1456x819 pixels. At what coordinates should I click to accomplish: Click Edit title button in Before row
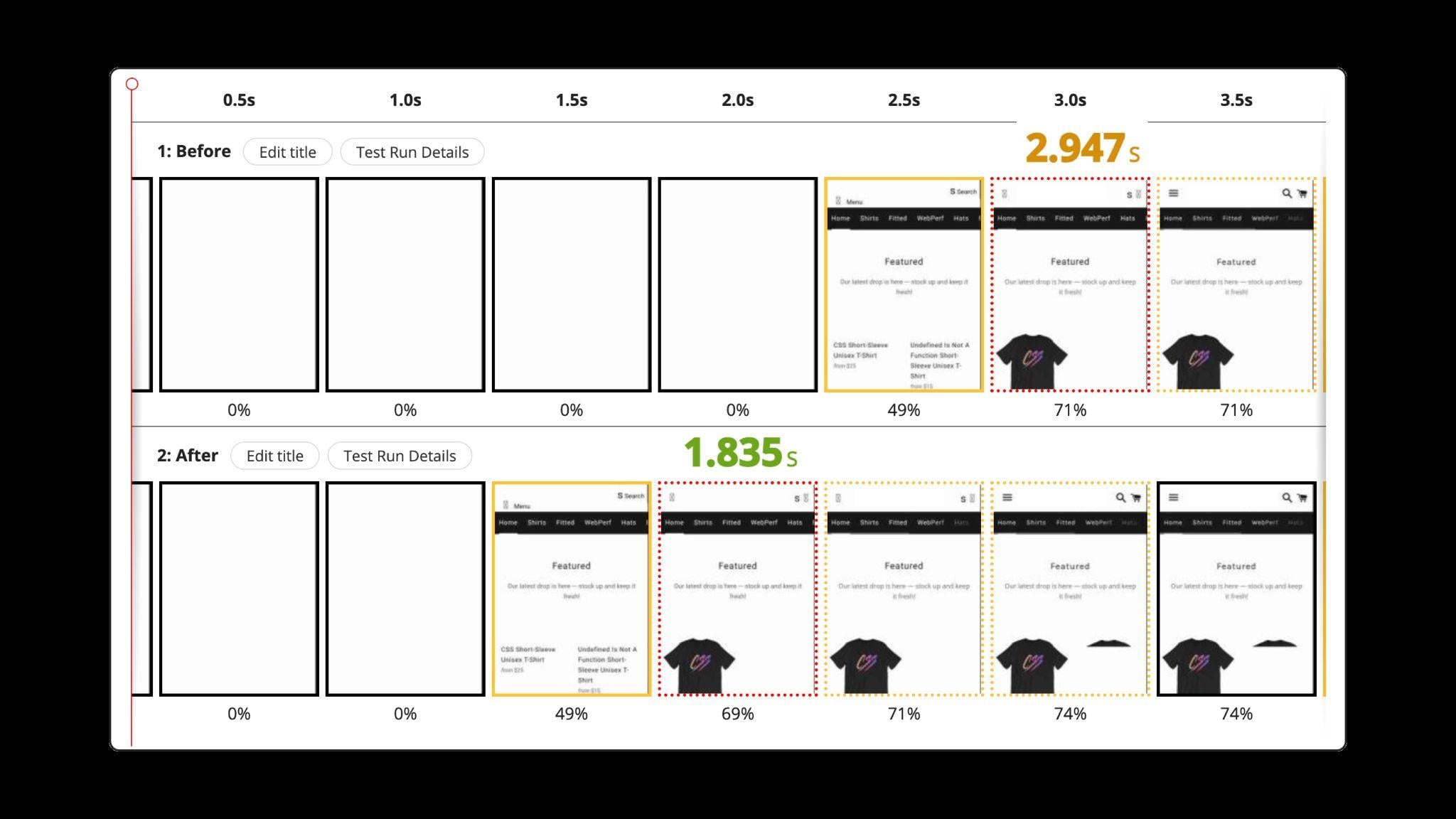tap(288, 151)
